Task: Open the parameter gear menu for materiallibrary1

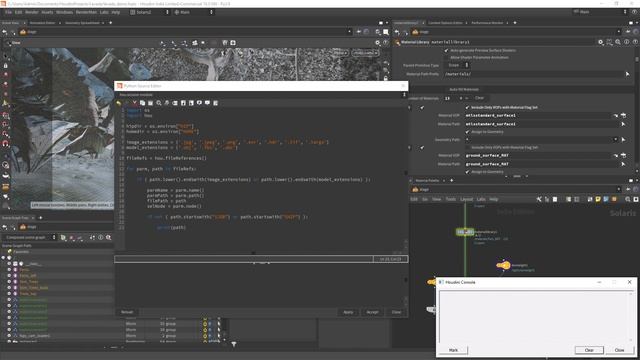Action: (600, 42)
